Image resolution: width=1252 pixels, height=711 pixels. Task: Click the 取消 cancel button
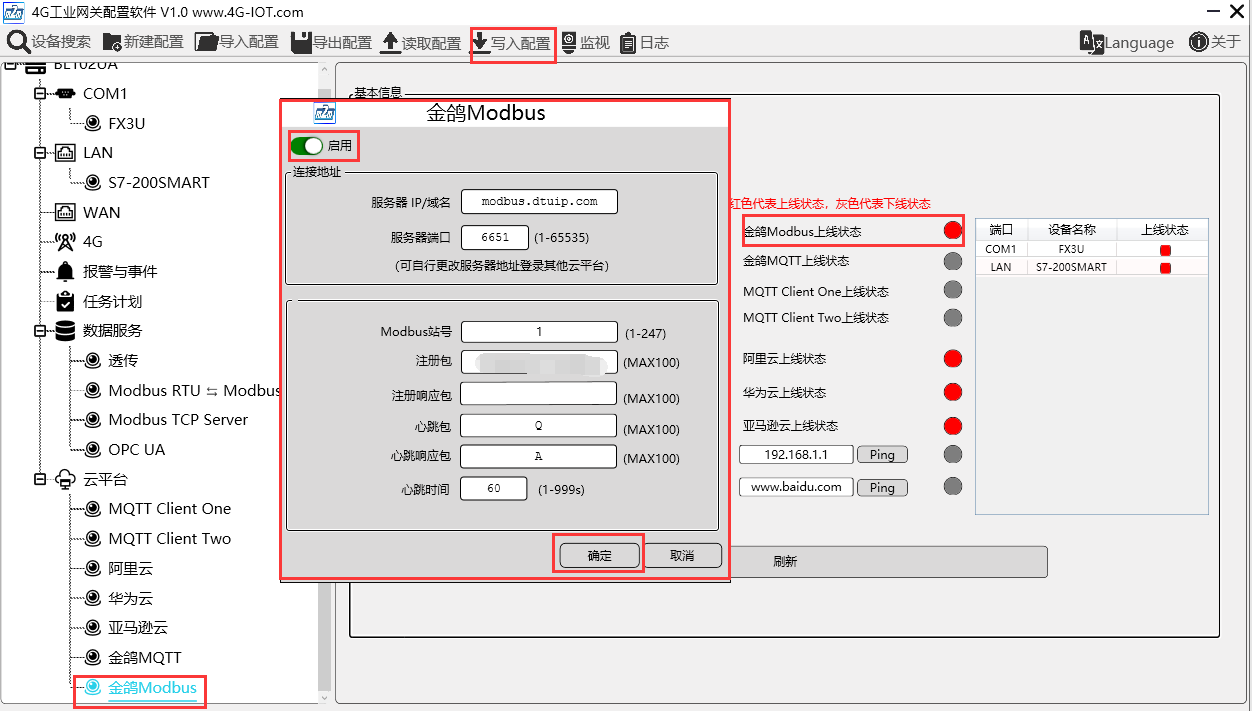[x=682, y=556]
